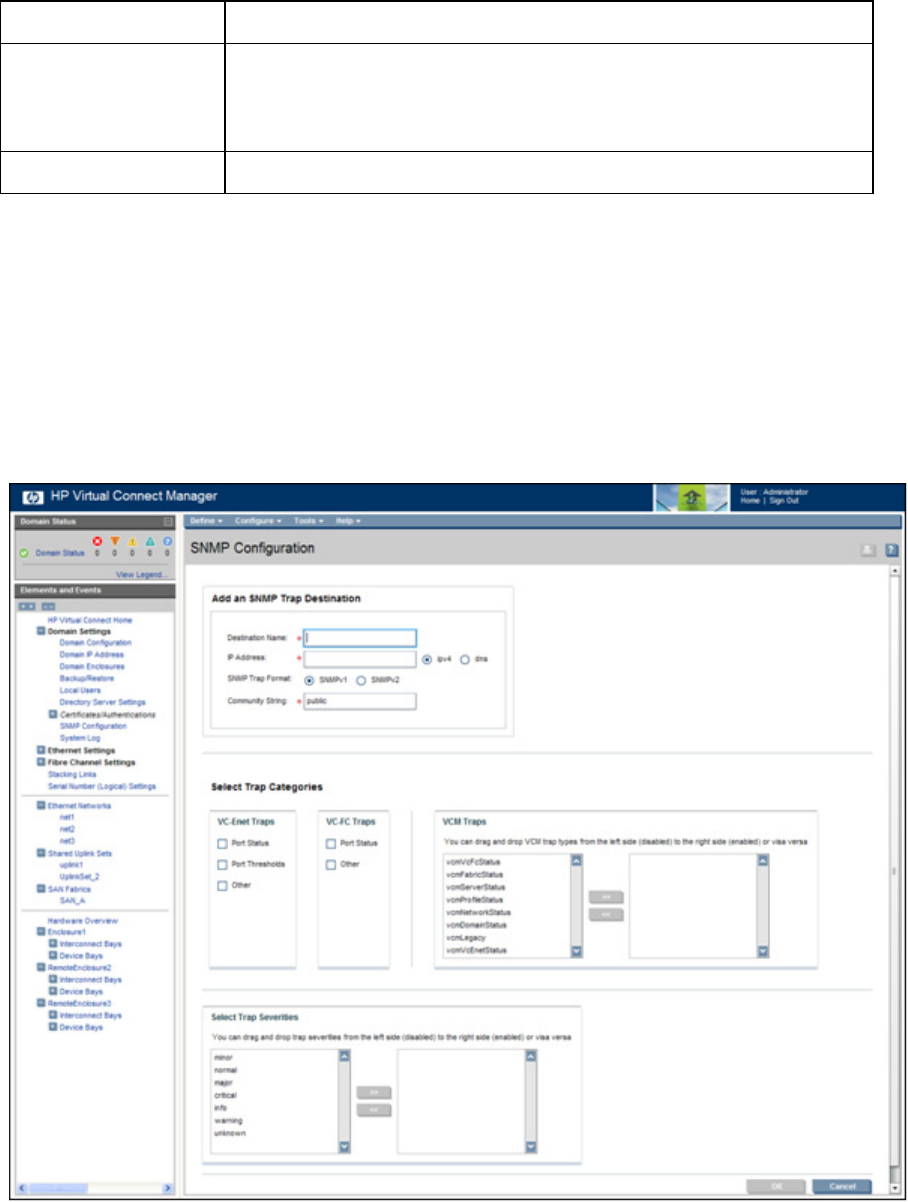Screen dimensions: 908x1202
Task: Collapse the Shared Uplink Sets node
Action: coord(41,853)
